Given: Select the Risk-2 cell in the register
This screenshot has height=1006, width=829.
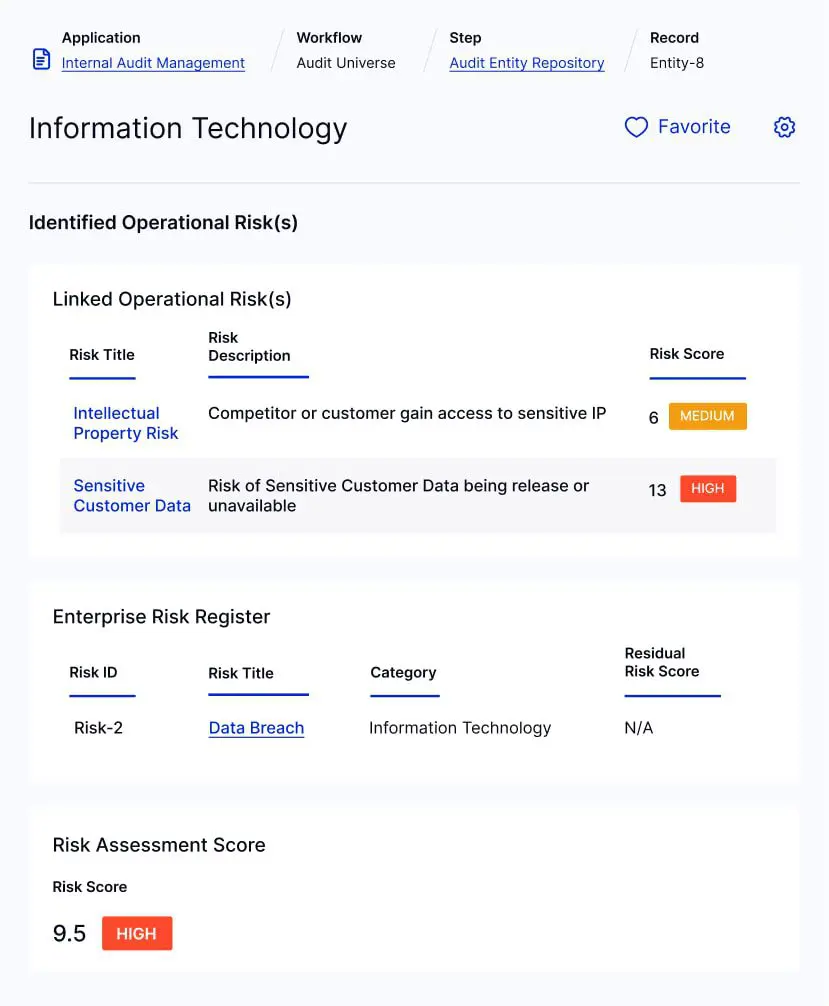Looking at the screenshot, I should point(98,728).
